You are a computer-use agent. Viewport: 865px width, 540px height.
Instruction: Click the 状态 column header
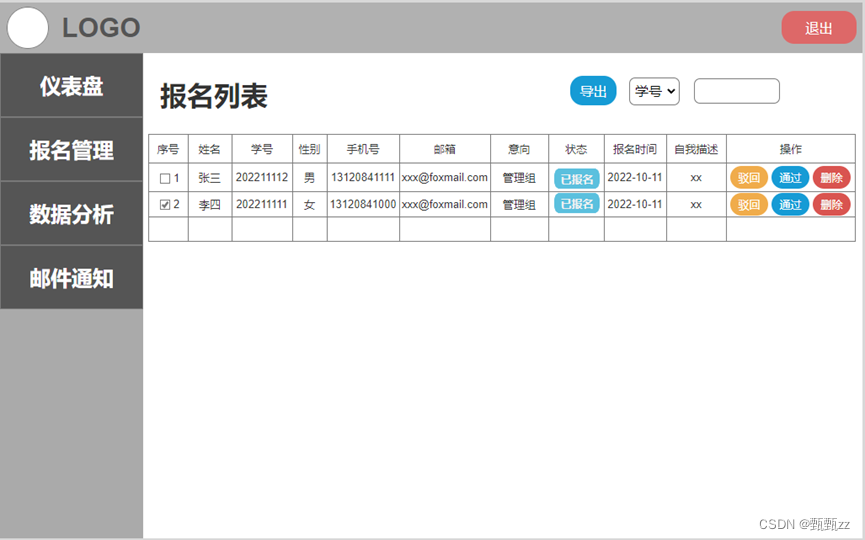click(576, 149)
